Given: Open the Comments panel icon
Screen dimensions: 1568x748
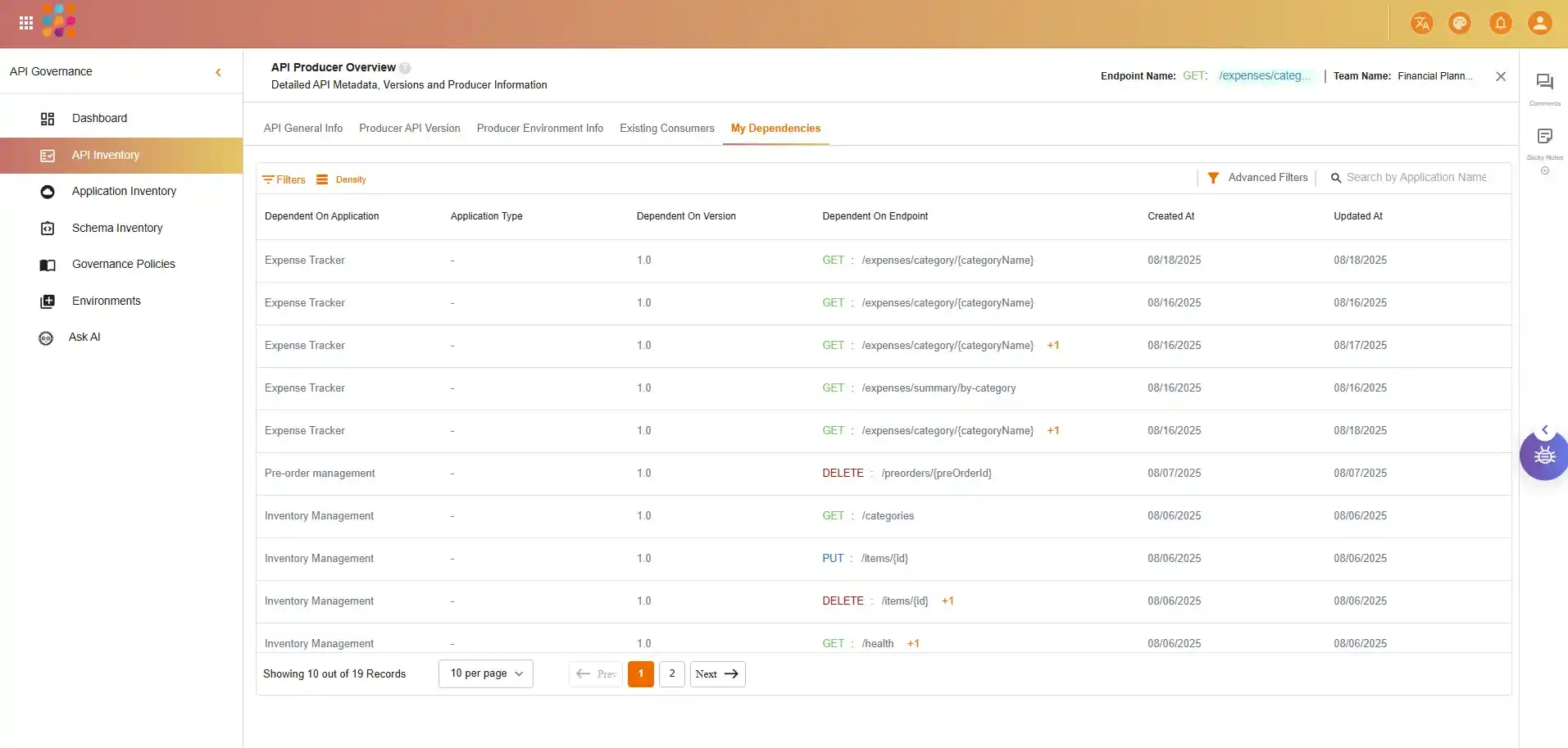Looking at the screenshot, I should pos(1544,83).
